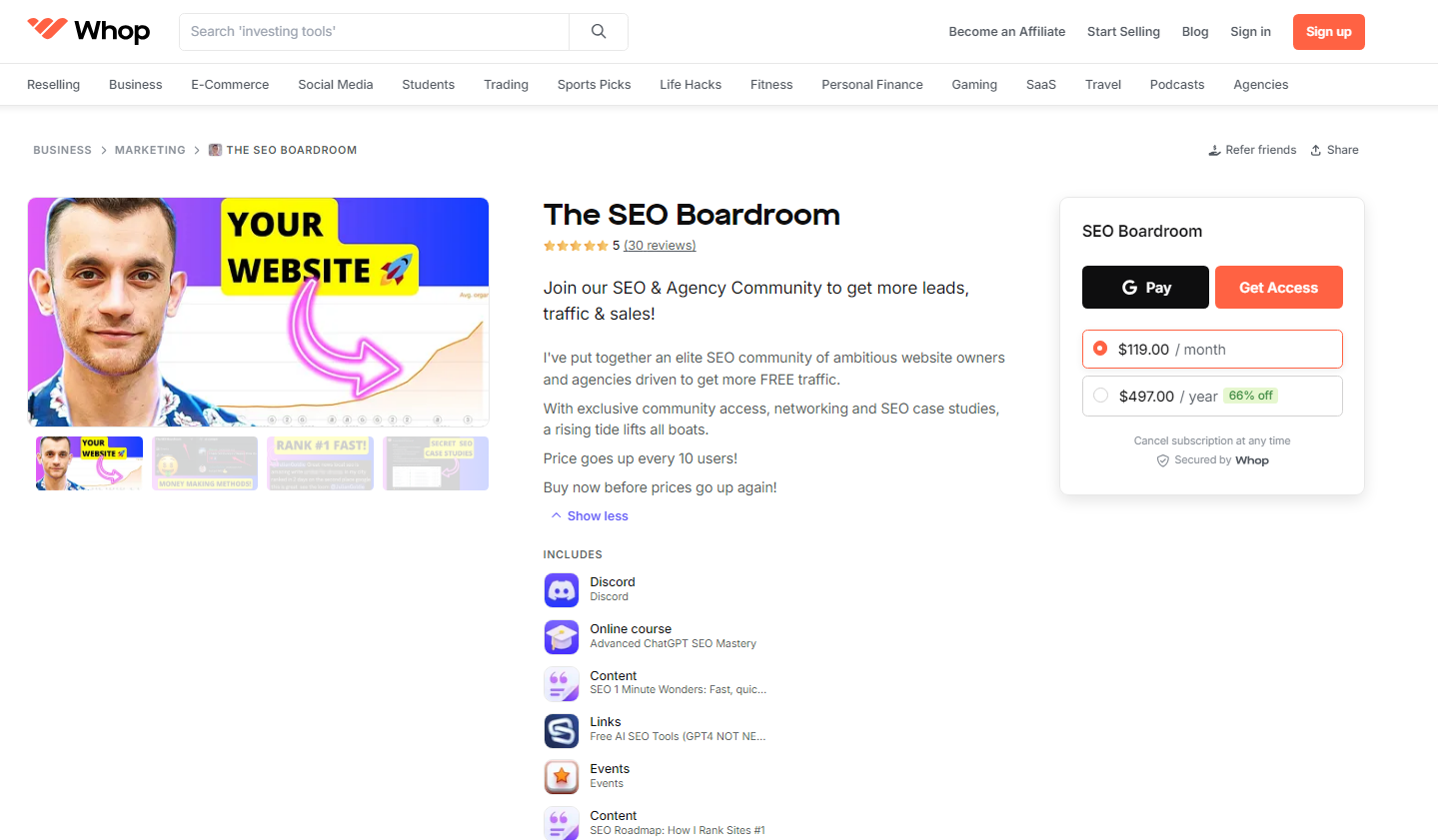Select the RANK #1 FAST thumbnail
Viewport: 1438px width, 840px height.
320,462
